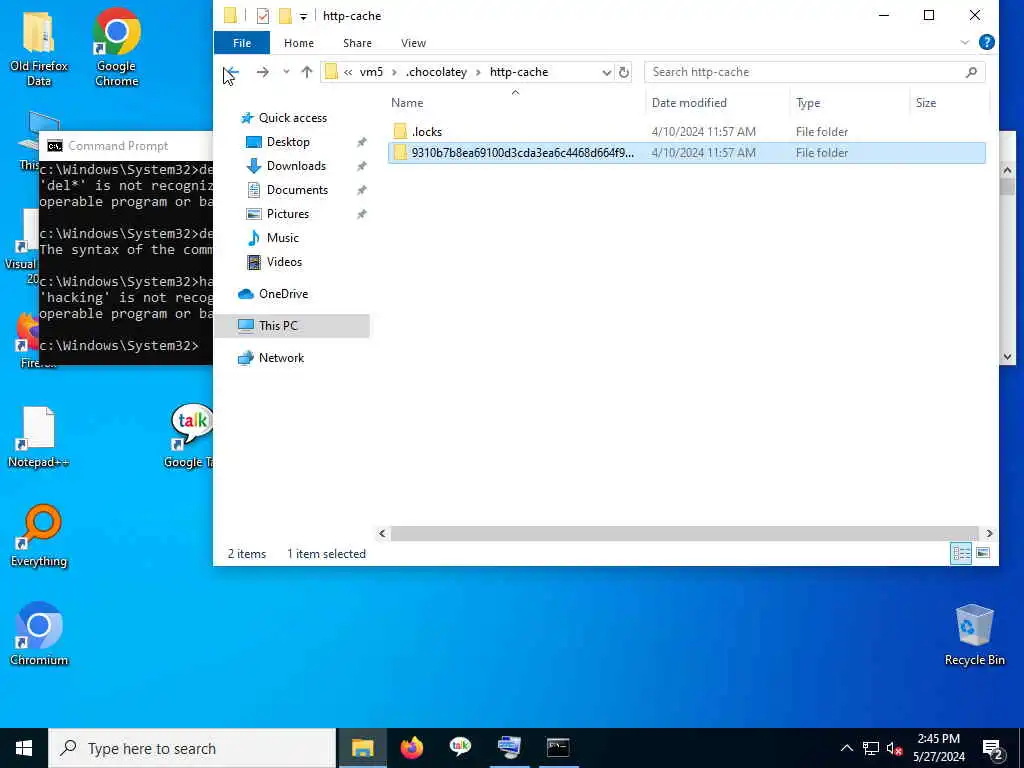1024x768 pixels.
Task: Select the Notepad++ desktop shortcut
Action: pos(39,437)
